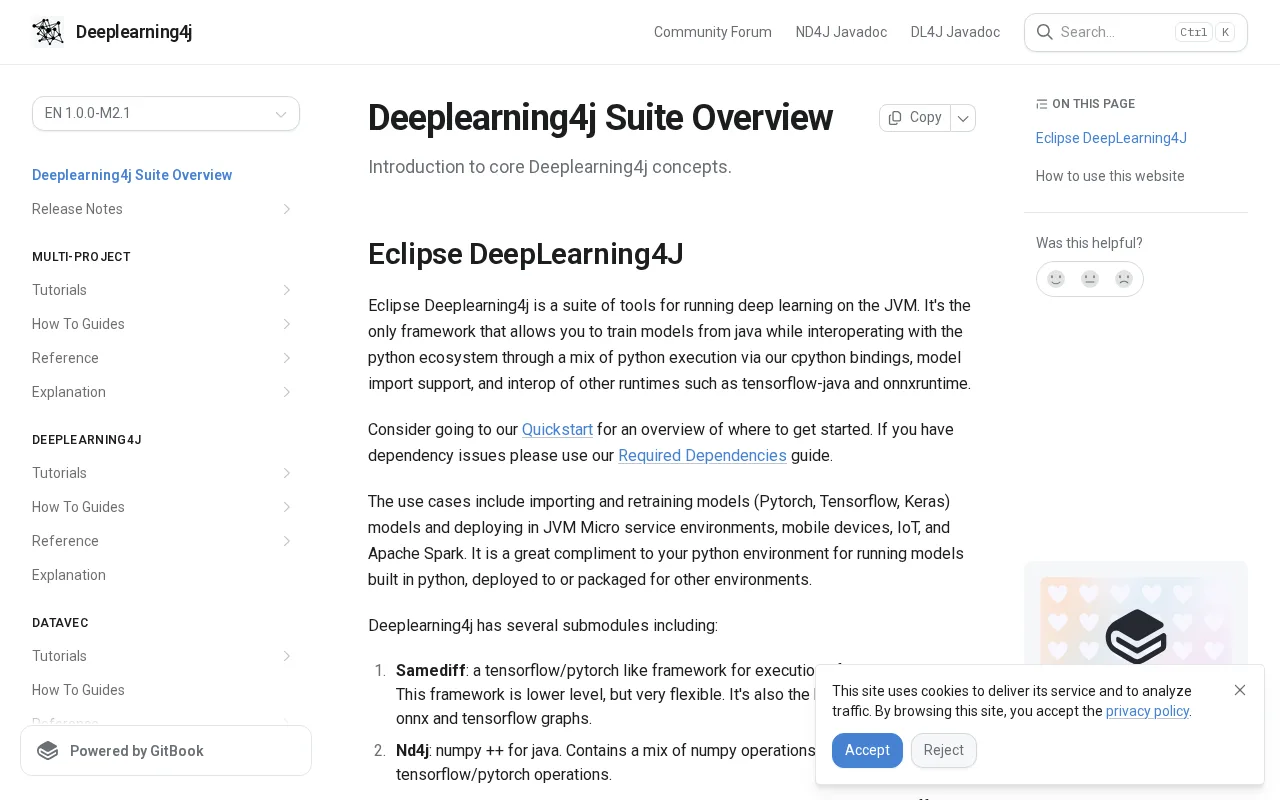Viewport: 1280px width, 800px height.
Task: Open Deeplearning4j Explanation page
Action: point(69,575)
